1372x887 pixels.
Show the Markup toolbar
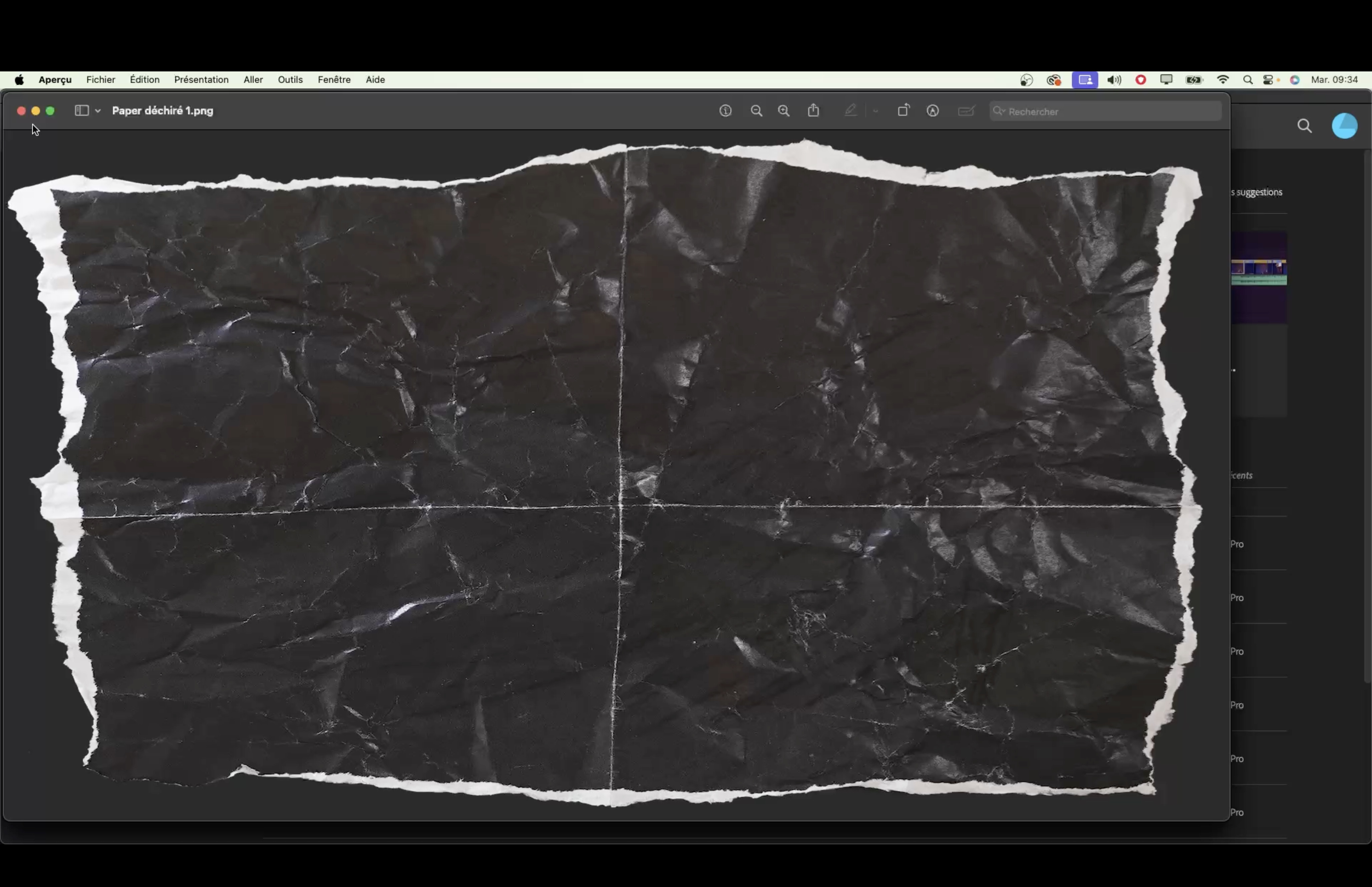point(933,110)
